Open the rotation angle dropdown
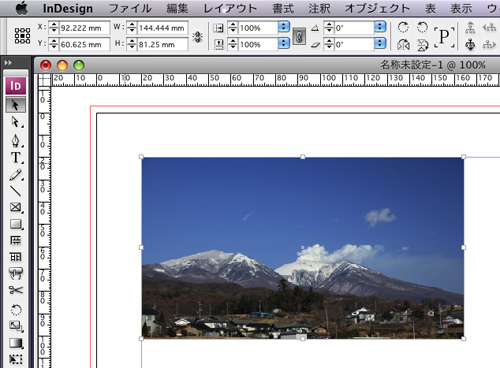The image size is (500, 368). 380,27
